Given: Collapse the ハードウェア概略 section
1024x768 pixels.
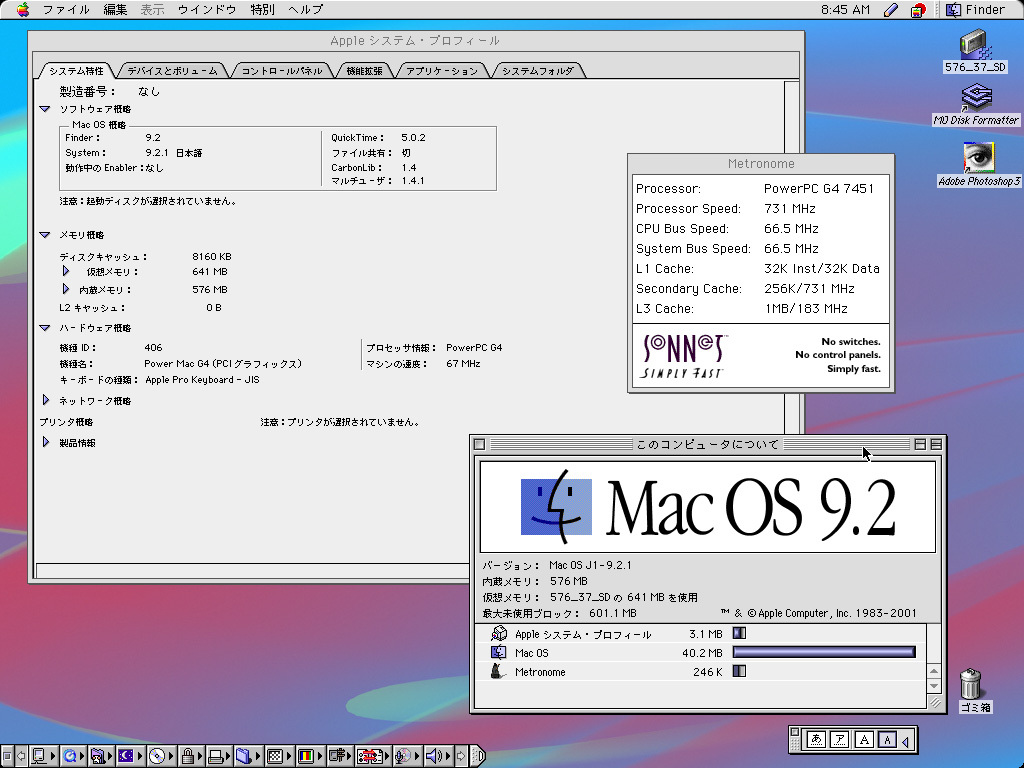Looking at the screenshot, I should [44, 328].
